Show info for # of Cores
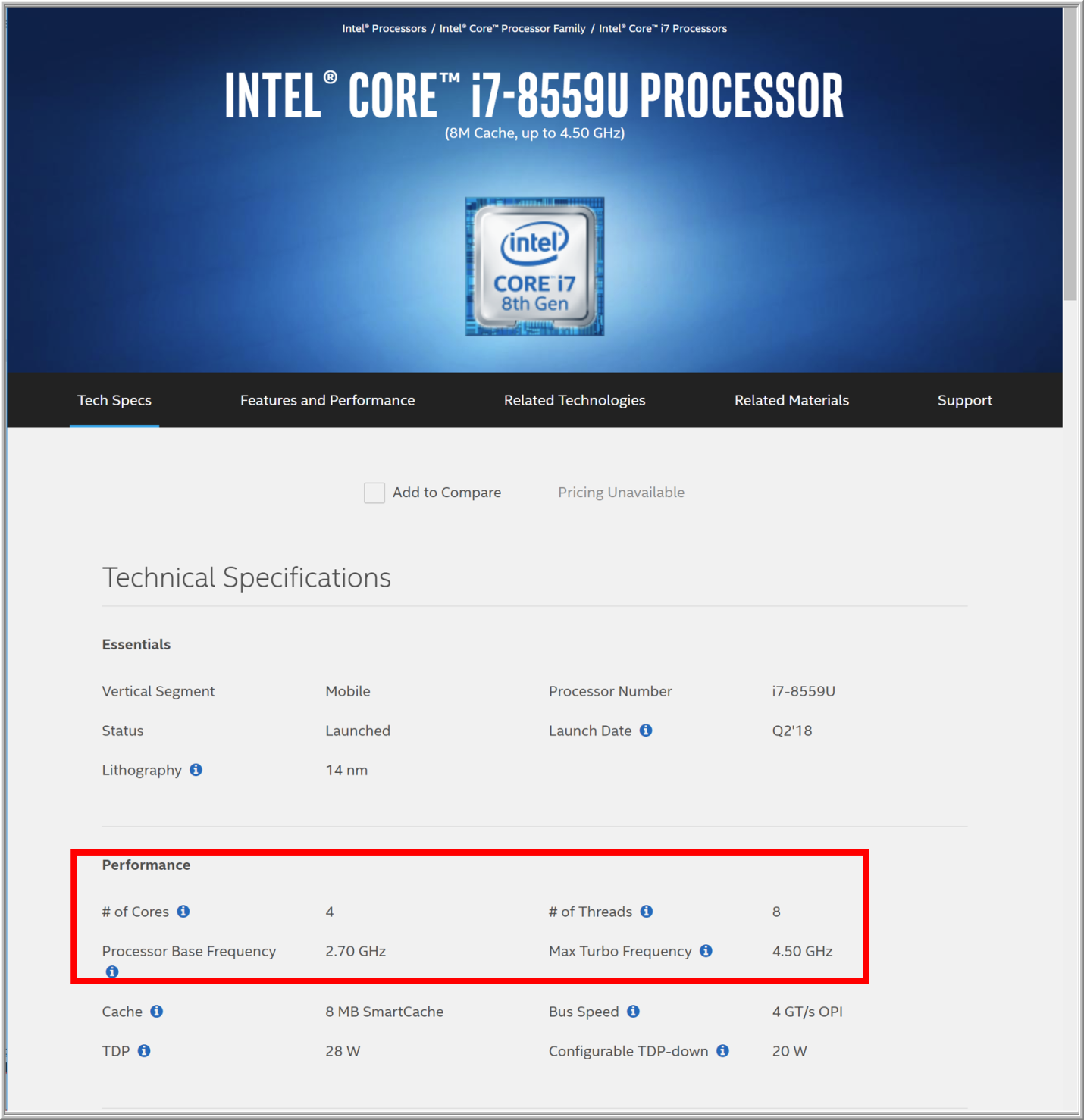Viewport: 1084px width, 1120px height. click(183, 912)
